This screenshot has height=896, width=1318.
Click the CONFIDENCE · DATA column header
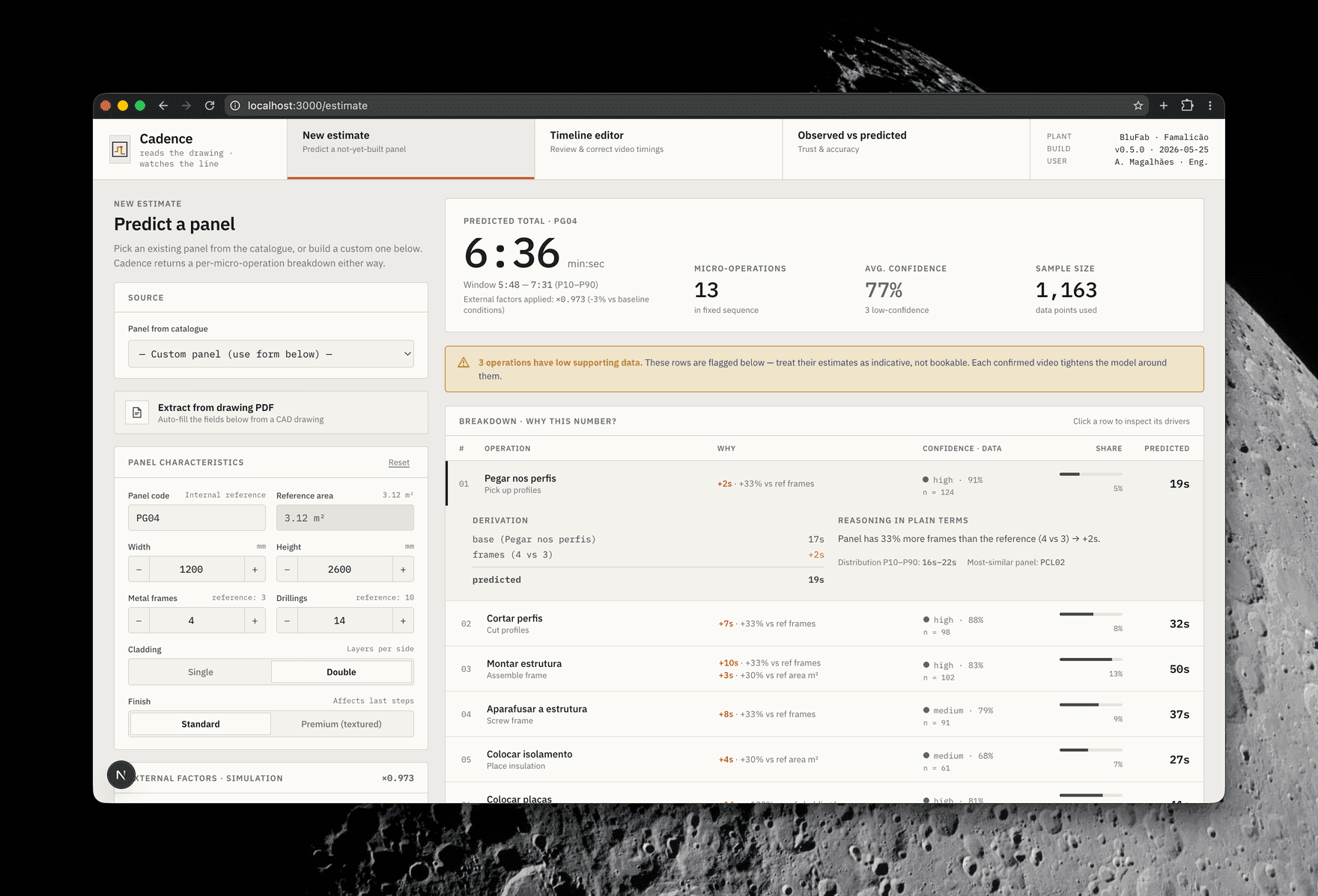coord(962,448)
